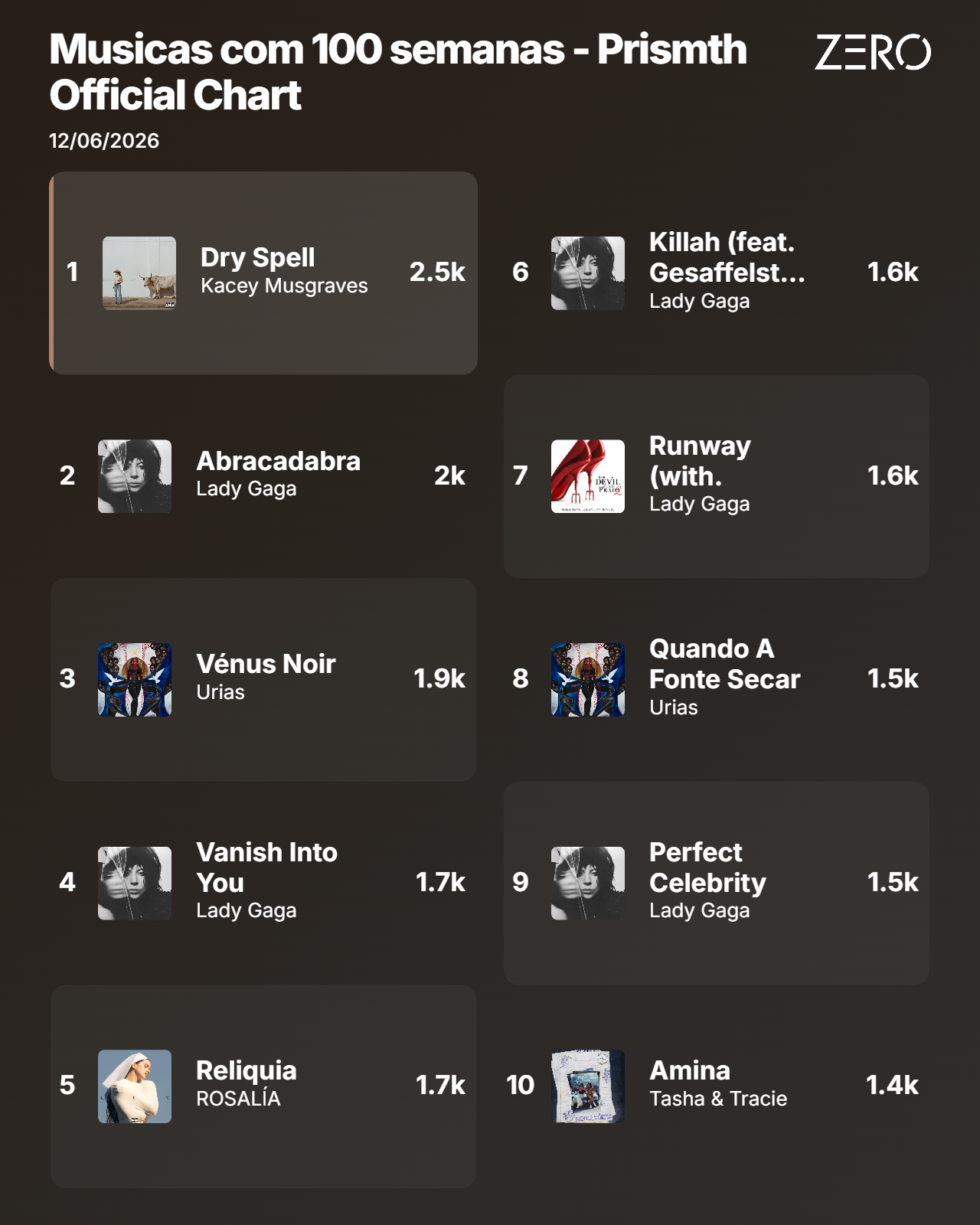Click the Runway red heels cover
The image size is (980, 1225).
(x=588, y=476)
